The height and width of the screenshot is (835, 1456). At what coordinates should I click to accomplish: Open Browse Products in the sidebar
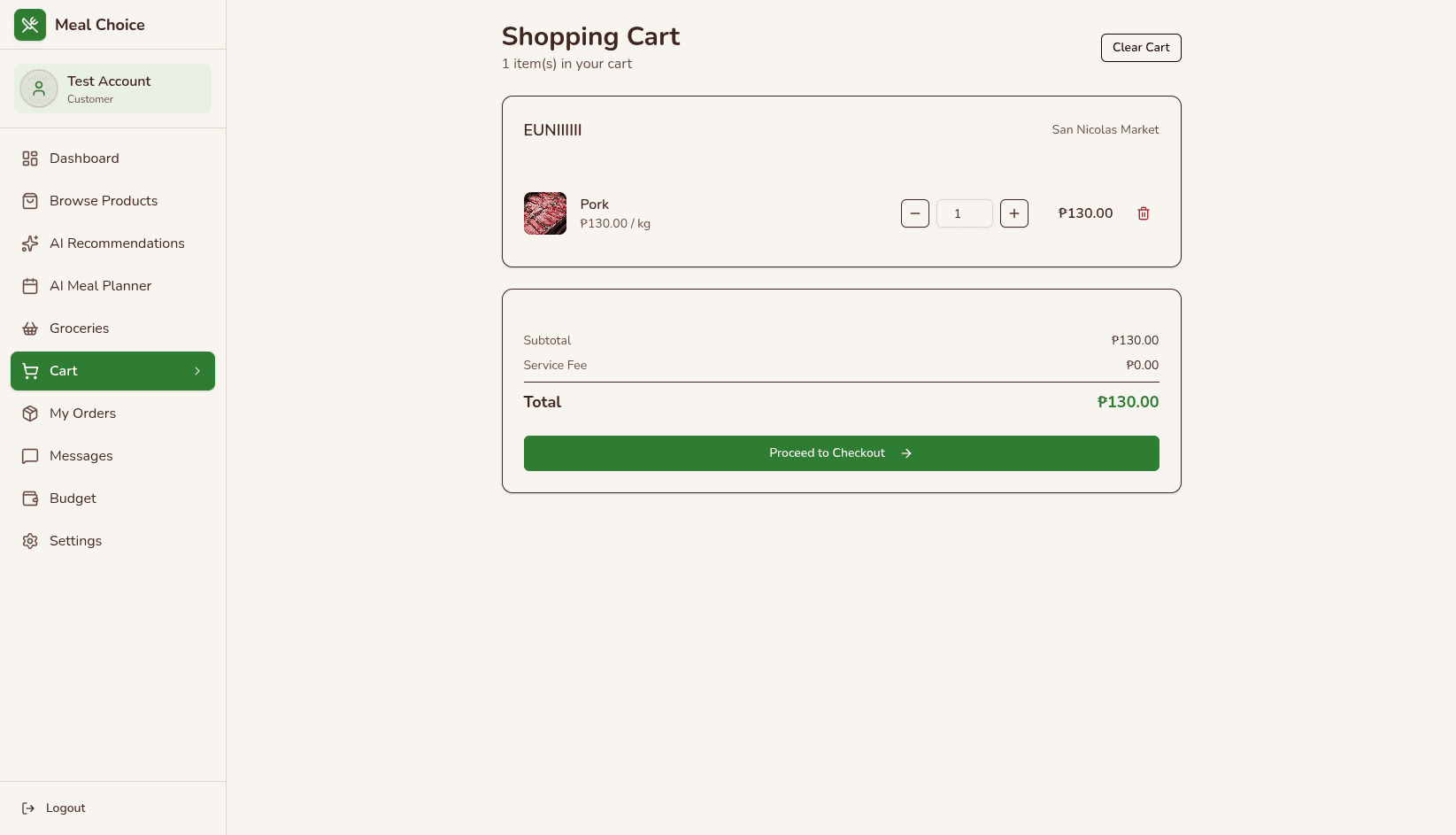[x=104, y=201]
